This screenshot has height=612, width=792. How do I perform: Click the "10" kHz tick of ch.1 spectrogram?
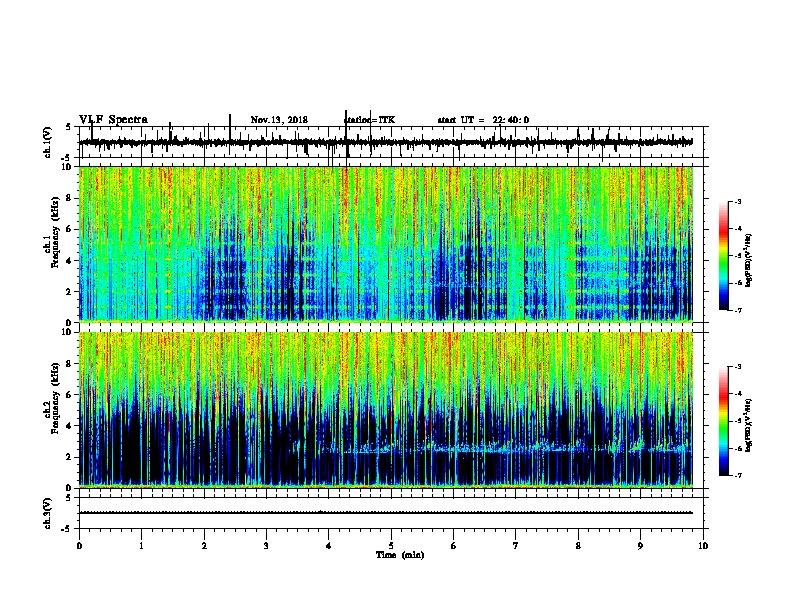67,167
